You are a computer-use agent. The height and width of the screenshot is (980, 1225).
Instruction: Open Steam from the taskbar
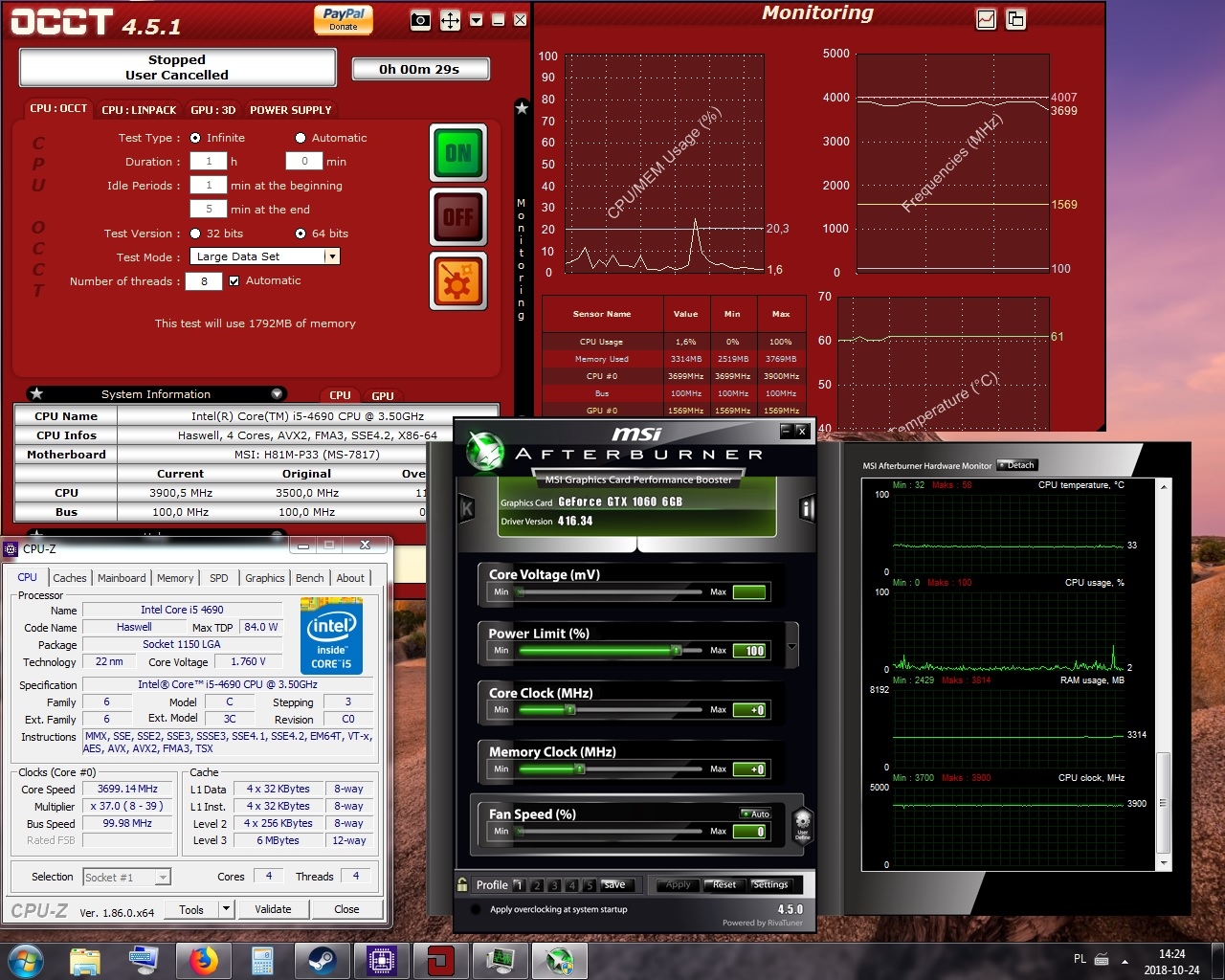click(x=322, y=960)
